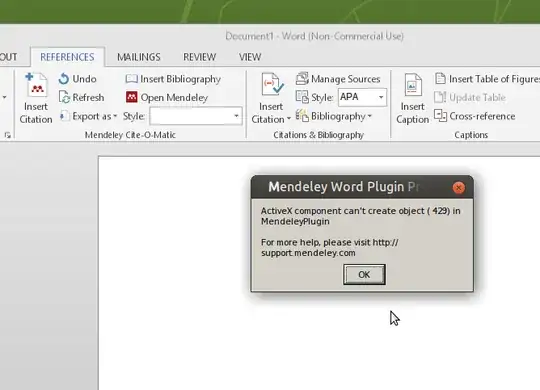
Task: Click the Mendeley Word Plugin dialog title
Action: pyautogui.click(x=344, y=187)
